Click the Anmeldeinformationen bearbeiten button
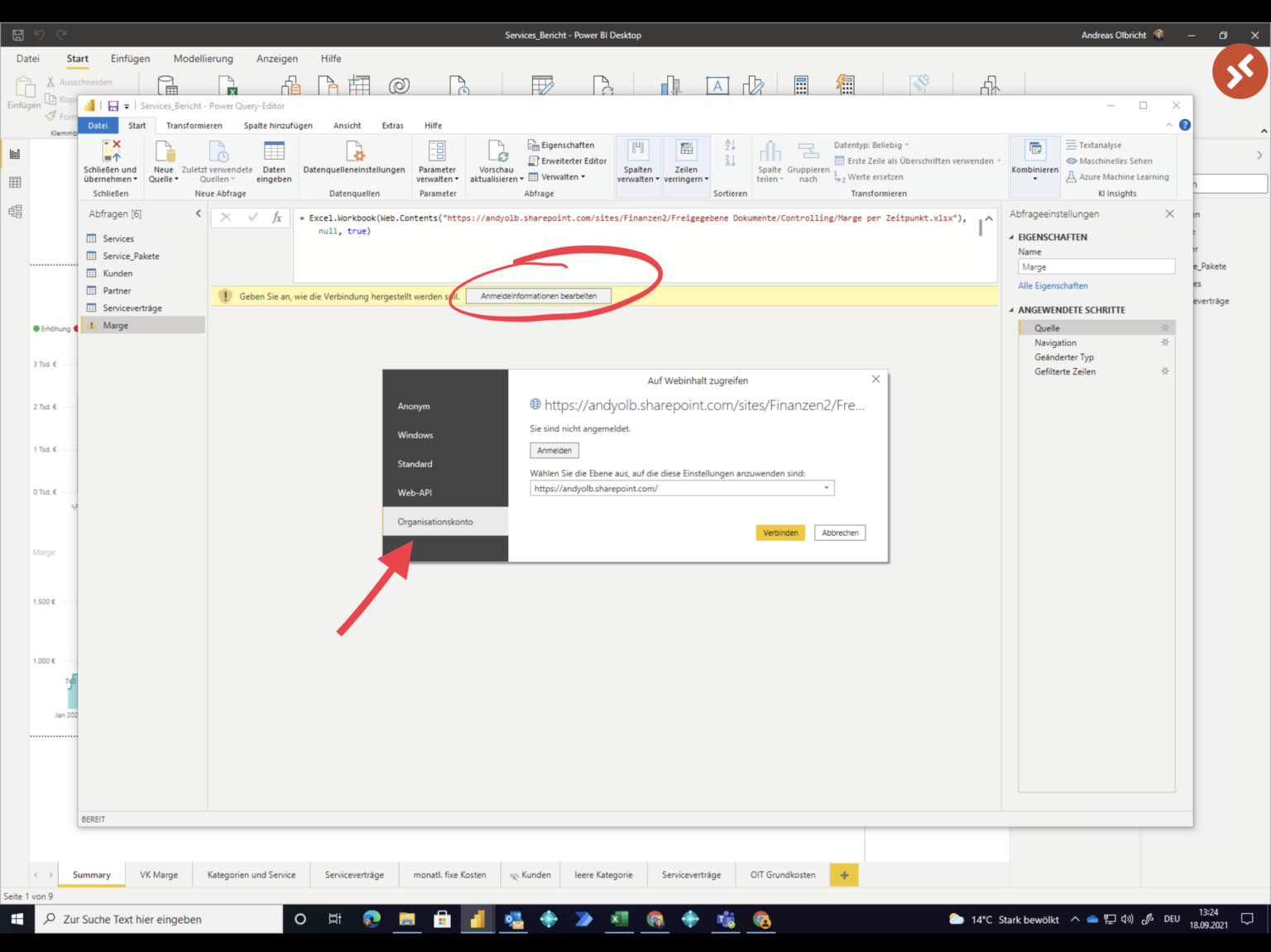Screen dimensions: 1271x952 tap(536, 295)
